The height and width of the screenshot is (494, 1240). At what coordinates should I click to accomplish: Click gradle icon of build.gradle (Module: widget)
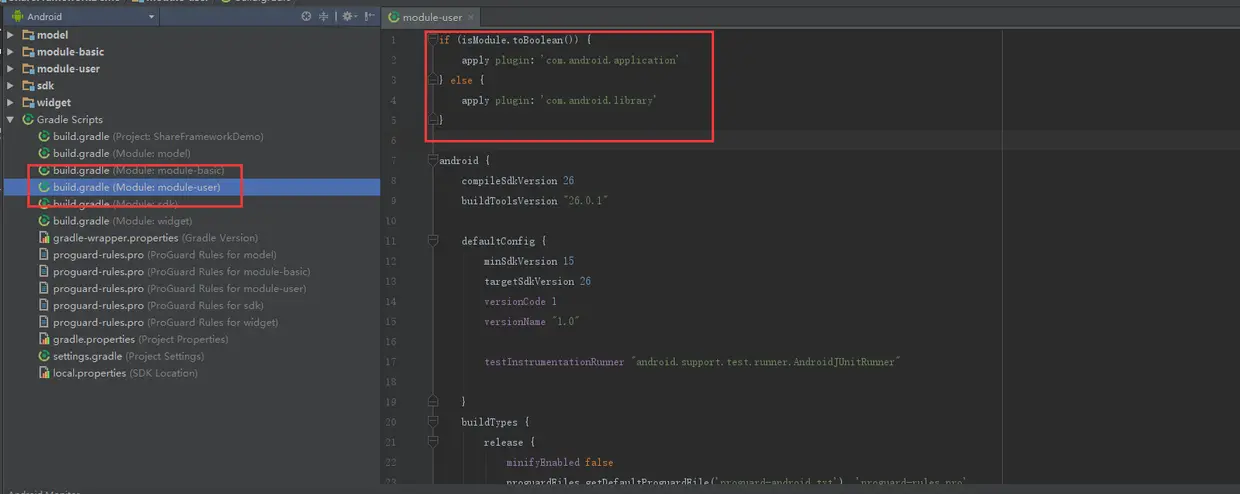pyautogui.click(x=44, y=221)
